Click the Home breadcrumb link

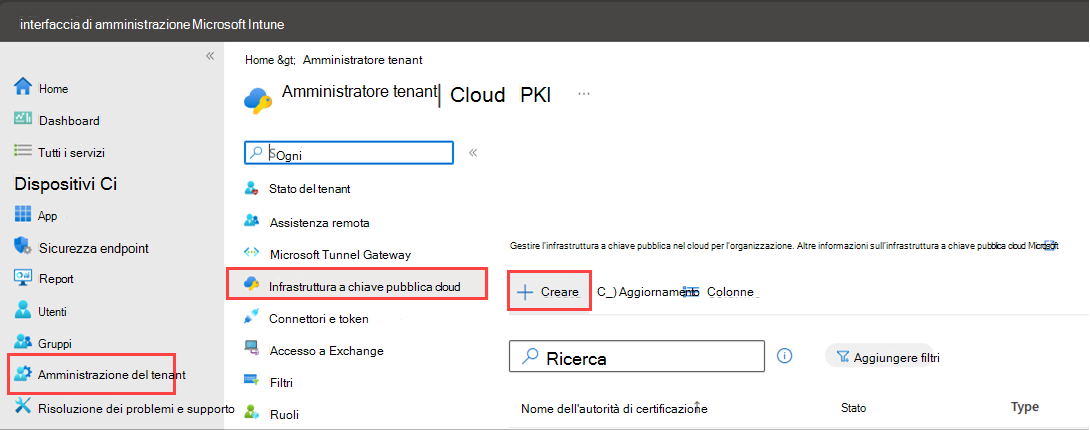(x=259, y=60)
